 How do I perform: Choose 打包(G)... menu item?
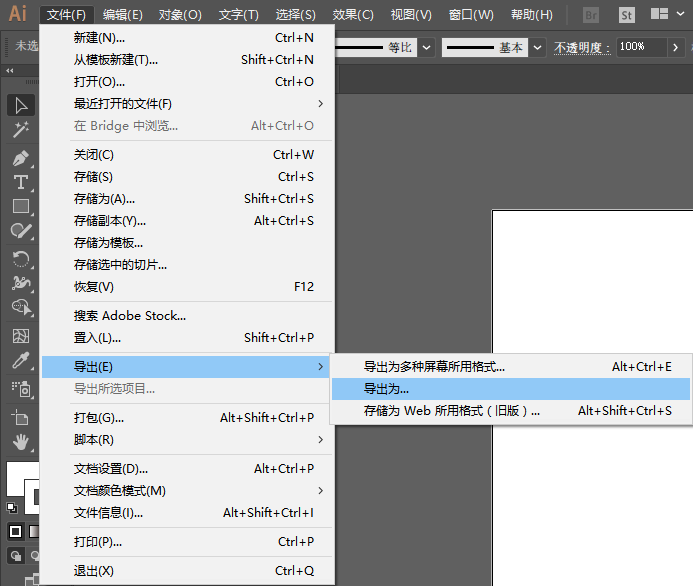point(188,418)
